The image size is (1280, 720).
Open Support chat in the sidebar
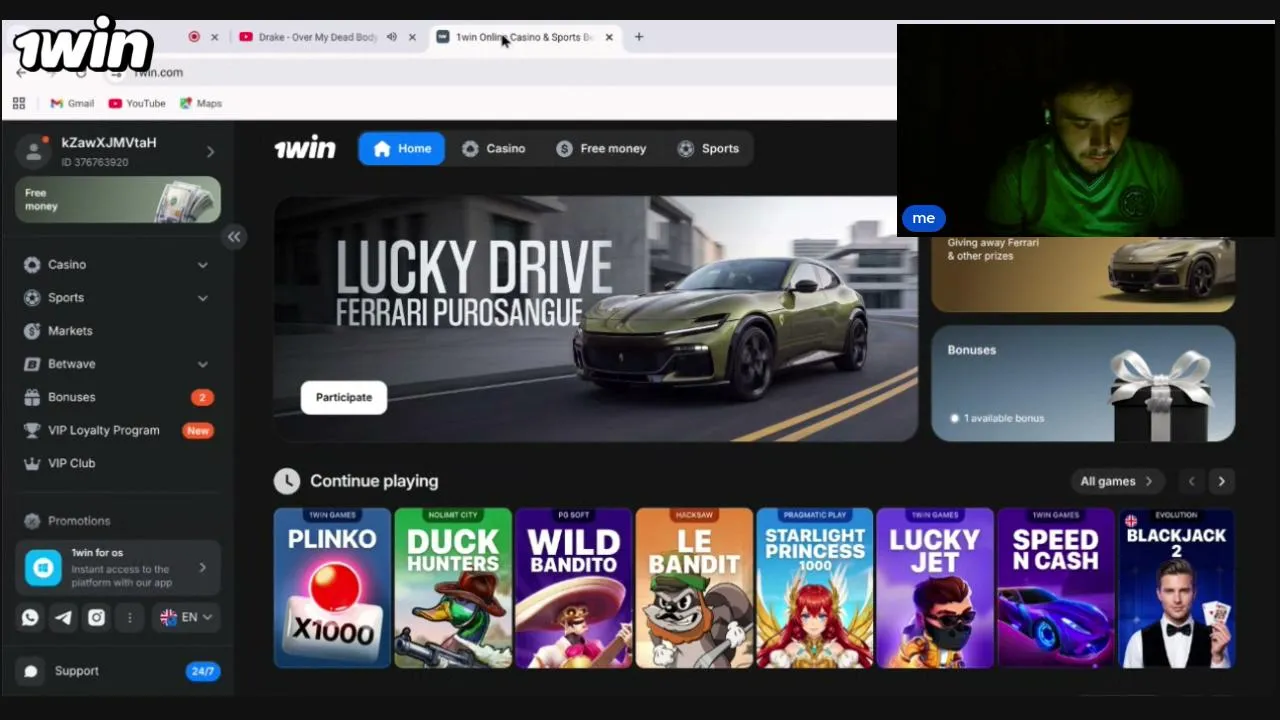[76, 671]
